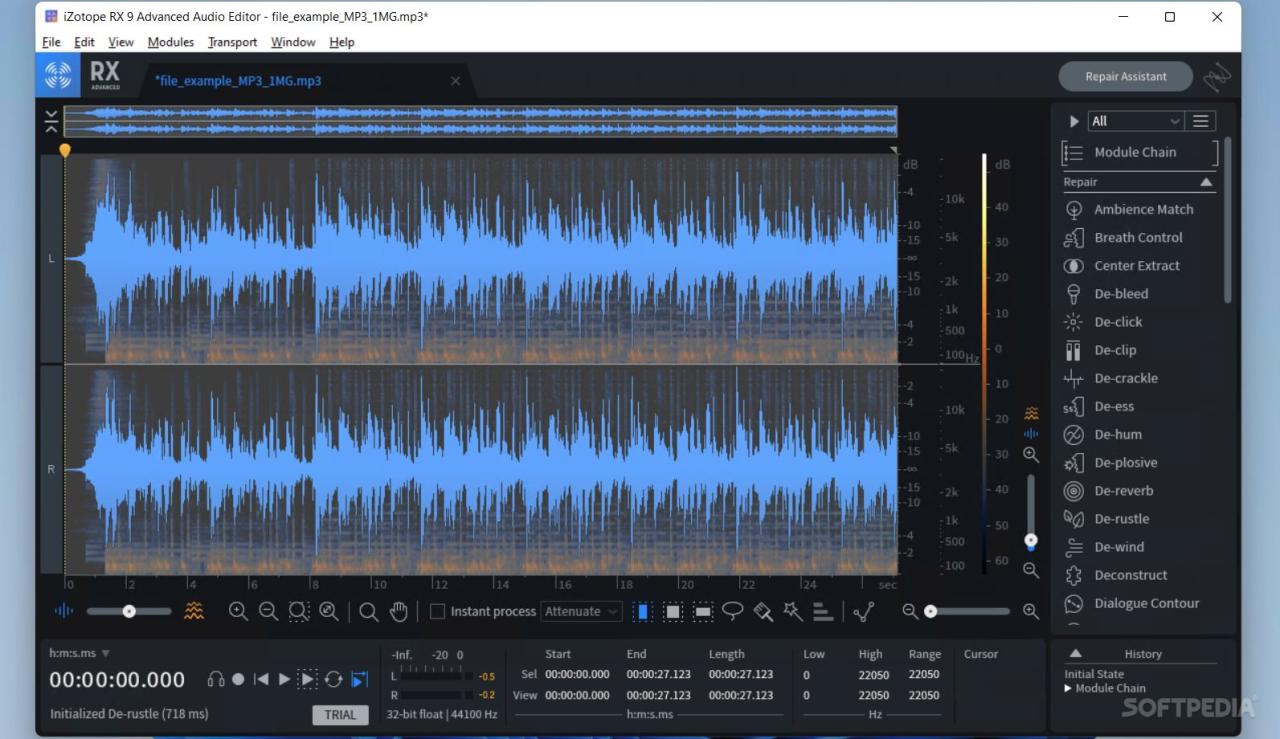Toggle the right channel R selector
The height and width of the screenshot is (739, 1280).
(x=51, y=469)
